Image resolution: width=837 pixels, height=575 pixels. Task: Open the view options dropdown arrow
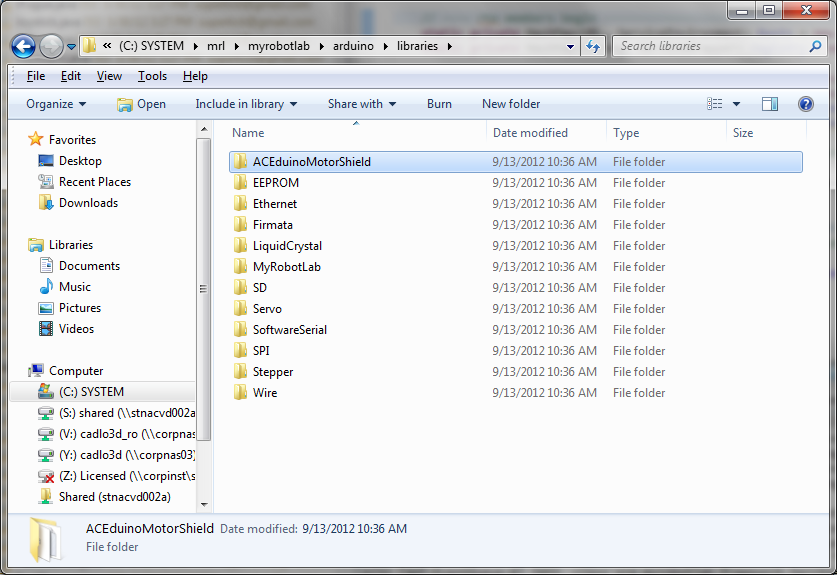point(737,104)
